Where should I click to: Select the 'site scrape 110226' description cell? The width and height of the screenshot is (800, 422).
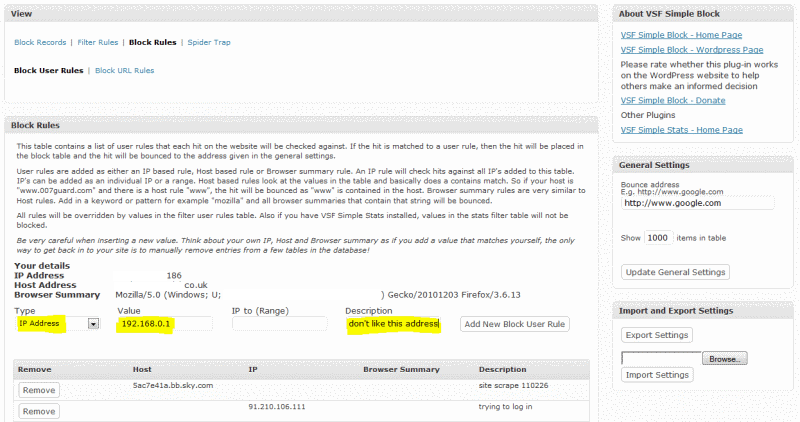pyautogui.click(x=513, y=385)
